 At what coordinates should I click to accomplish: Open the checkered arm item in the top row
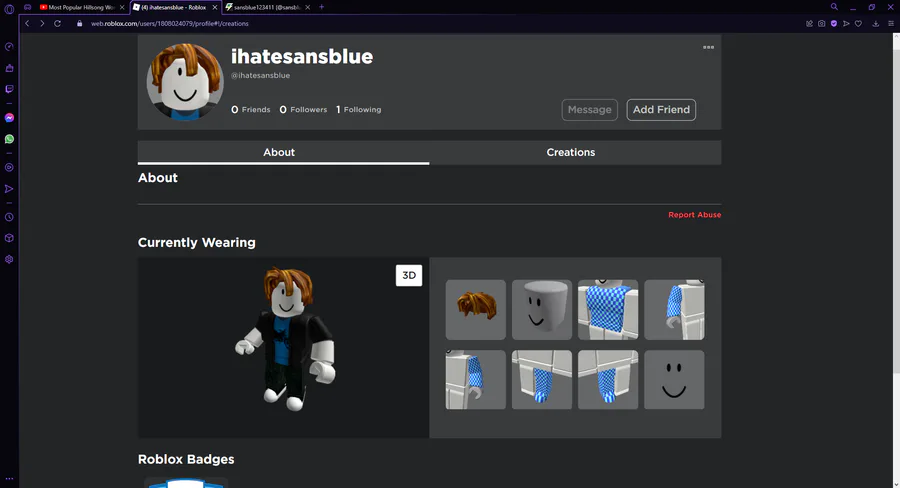click(674, 309)
